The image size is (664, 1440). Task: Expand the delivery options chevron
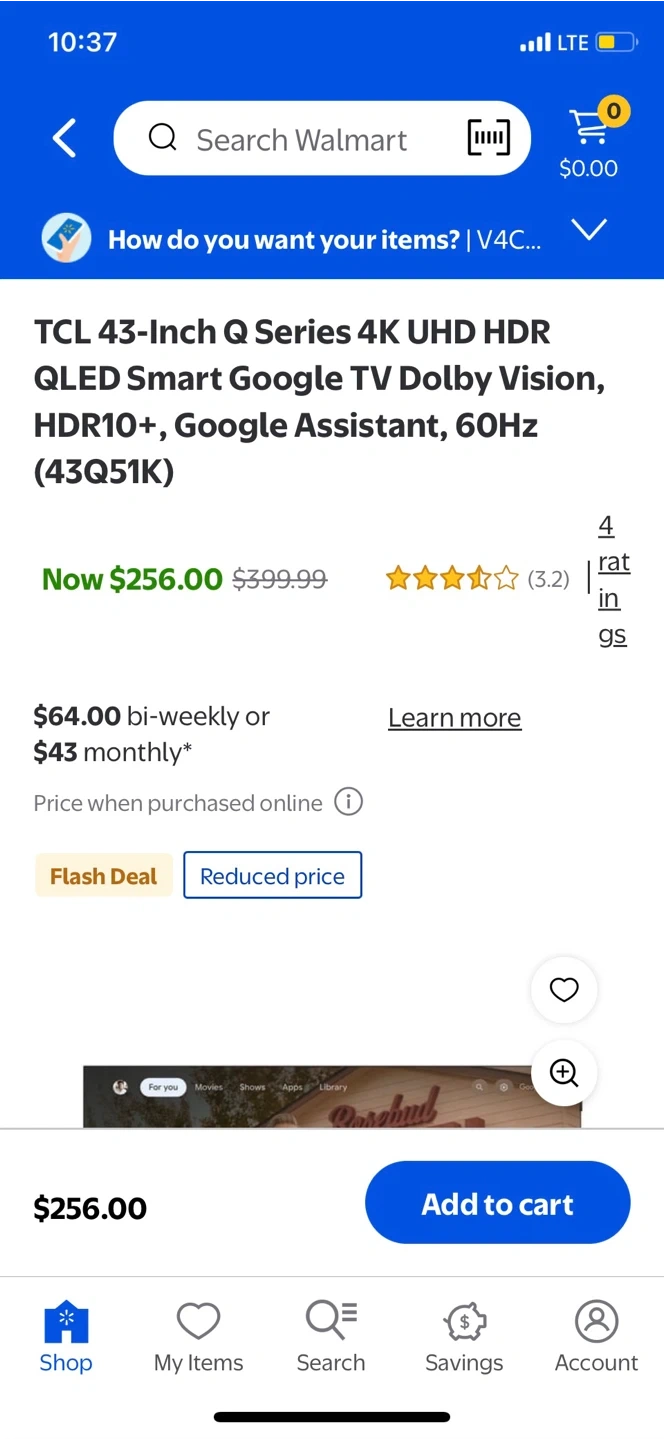click(x=589, y=231)
